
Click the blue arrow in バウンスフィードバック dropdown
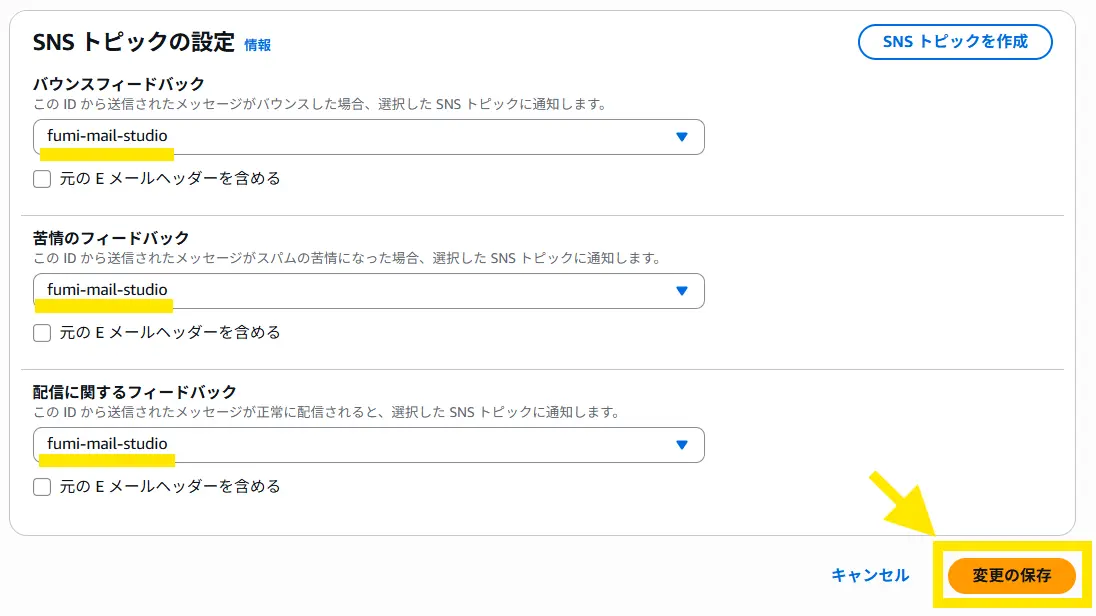point(682,137)
